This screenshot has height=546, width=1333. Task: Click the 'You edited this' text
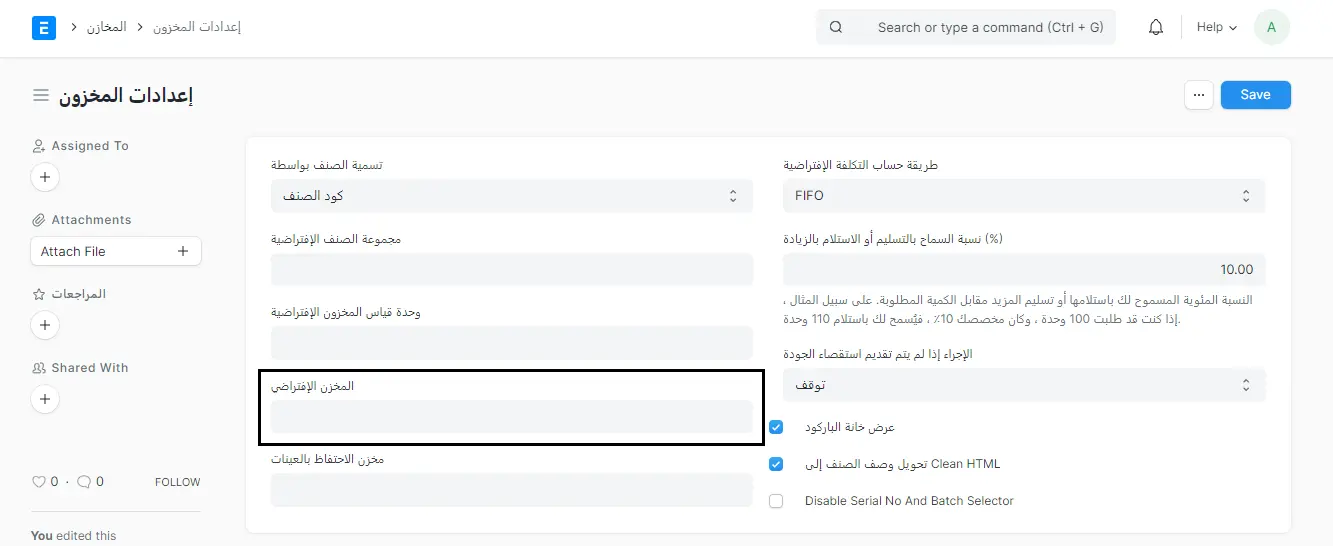pyautogui.click(x=74, y=536)
